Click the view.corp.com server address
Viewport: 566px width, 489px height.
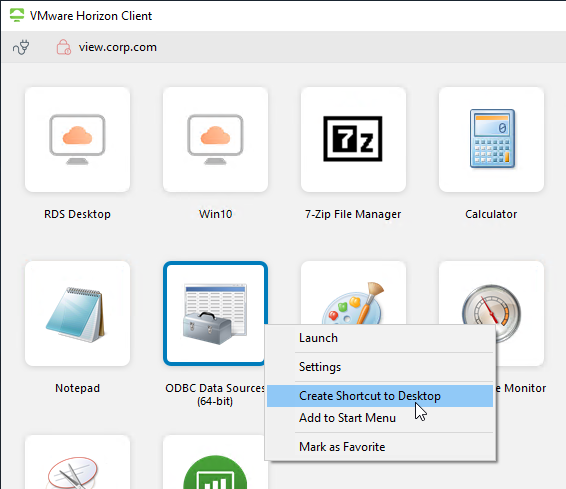coord(118,47)
